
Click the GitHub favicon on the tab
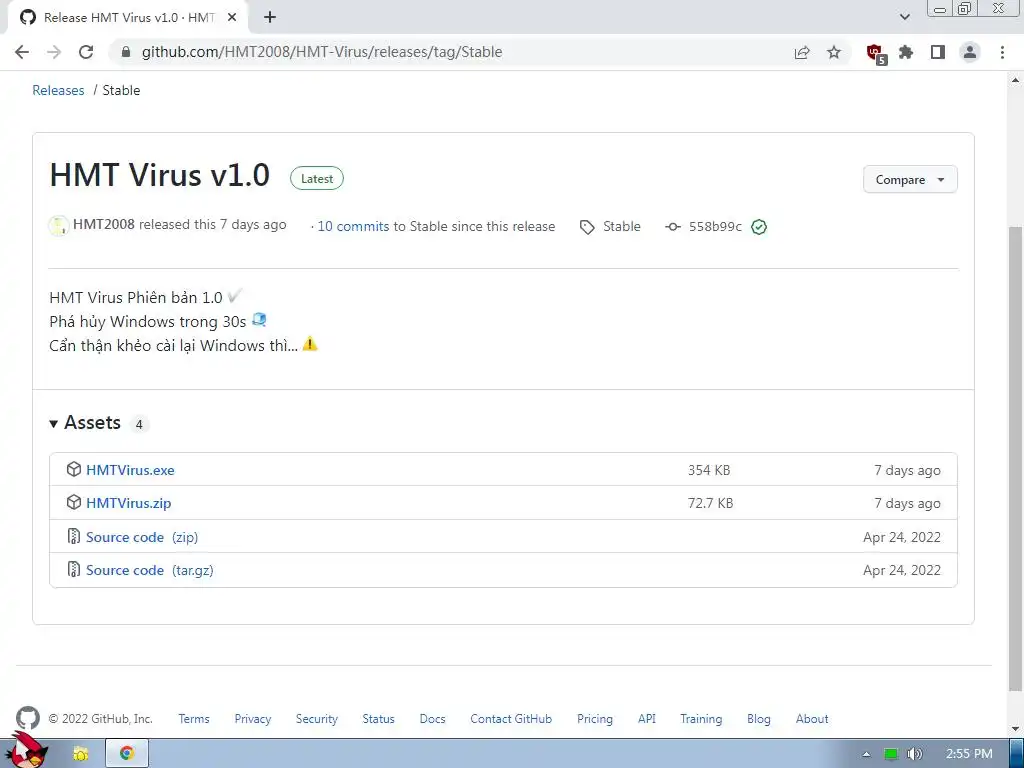click(x=28, y=17)
